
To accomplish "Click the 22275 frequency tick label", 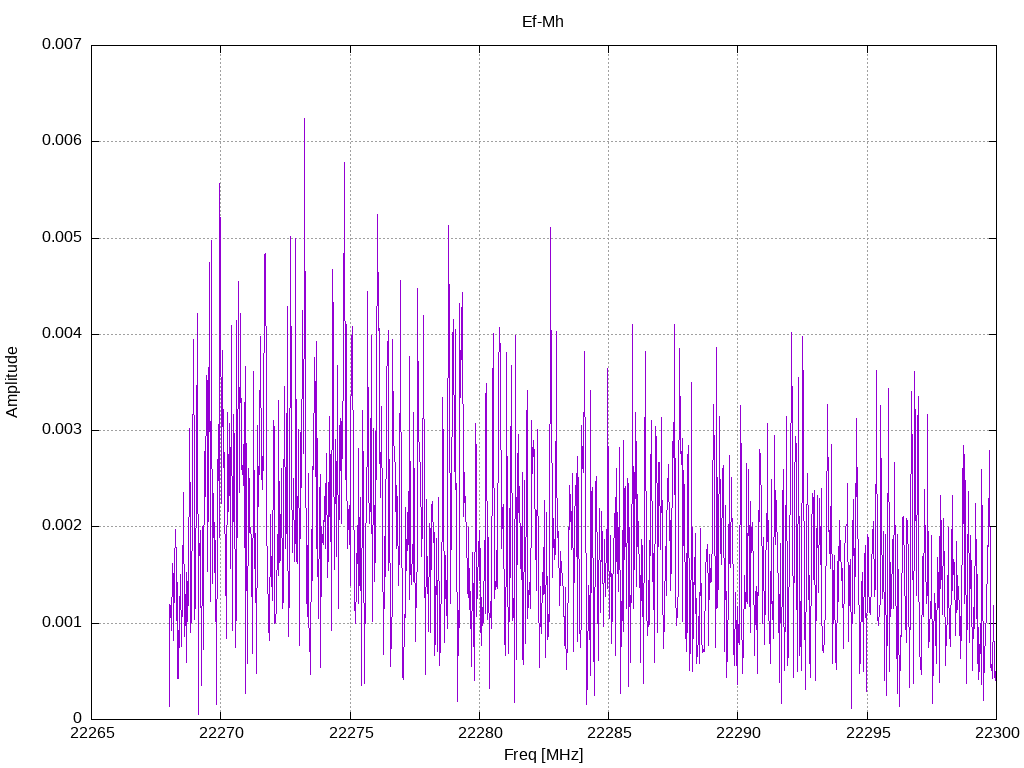I will 350,733.
